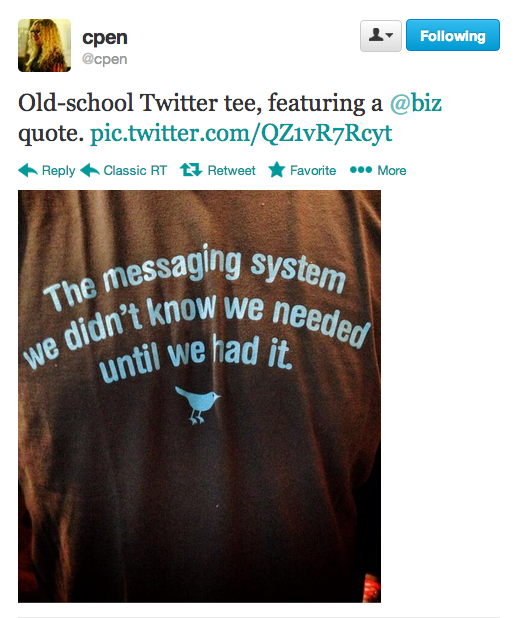Click the Reply arrow icon

pos(28,170)
